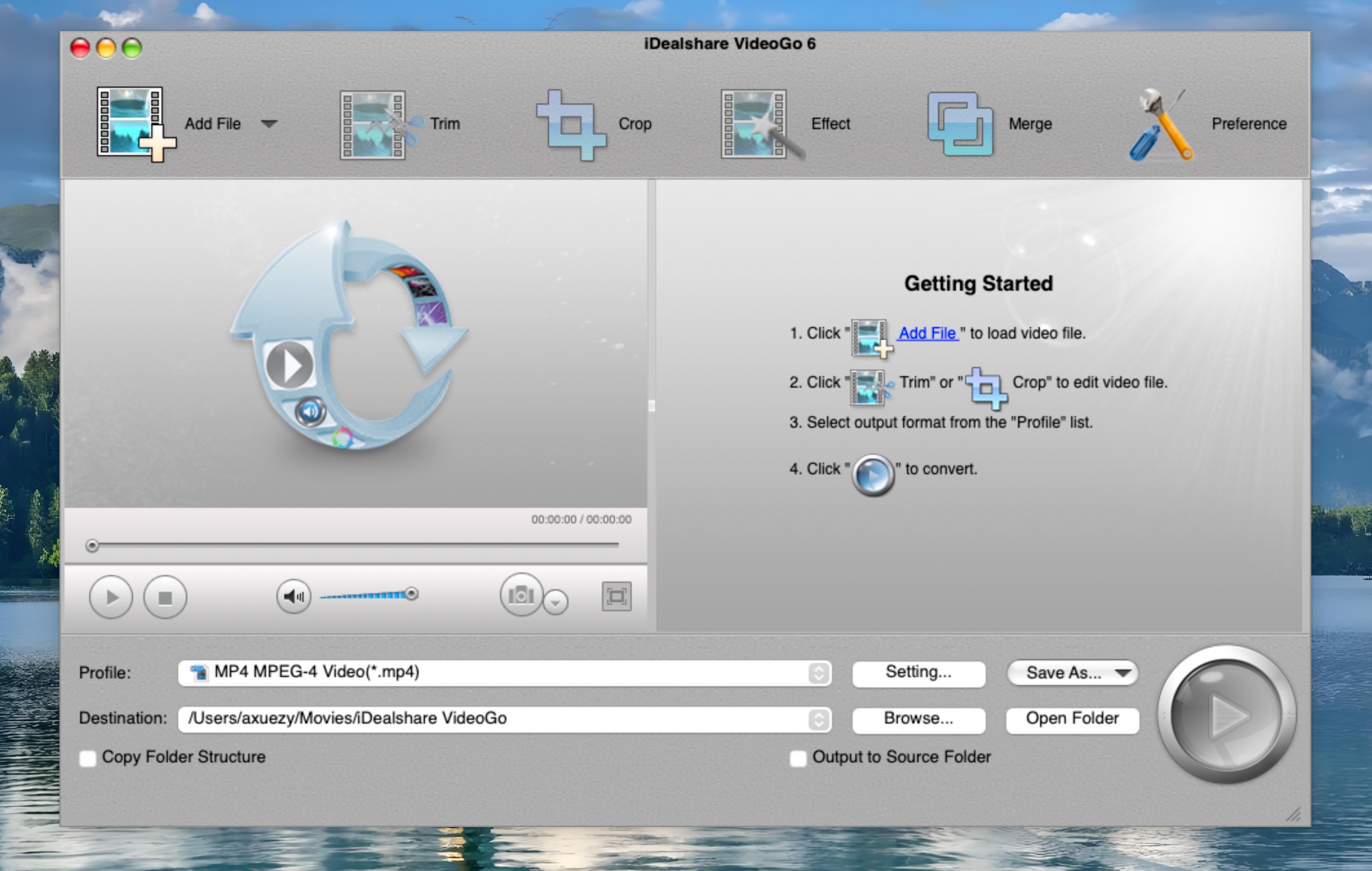The image size is (1372, 871).
Task: Toggle fullscreen preview icon
Action: tap(616, 596)
